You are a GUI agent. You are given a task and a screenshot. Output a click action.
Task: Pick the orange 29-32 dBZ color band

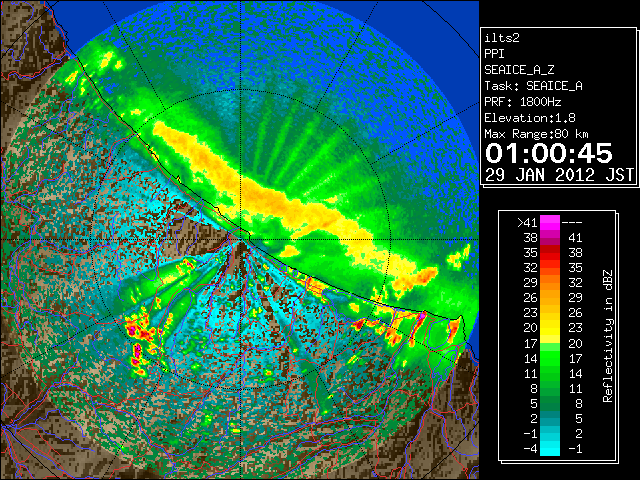tap(550, 283)
